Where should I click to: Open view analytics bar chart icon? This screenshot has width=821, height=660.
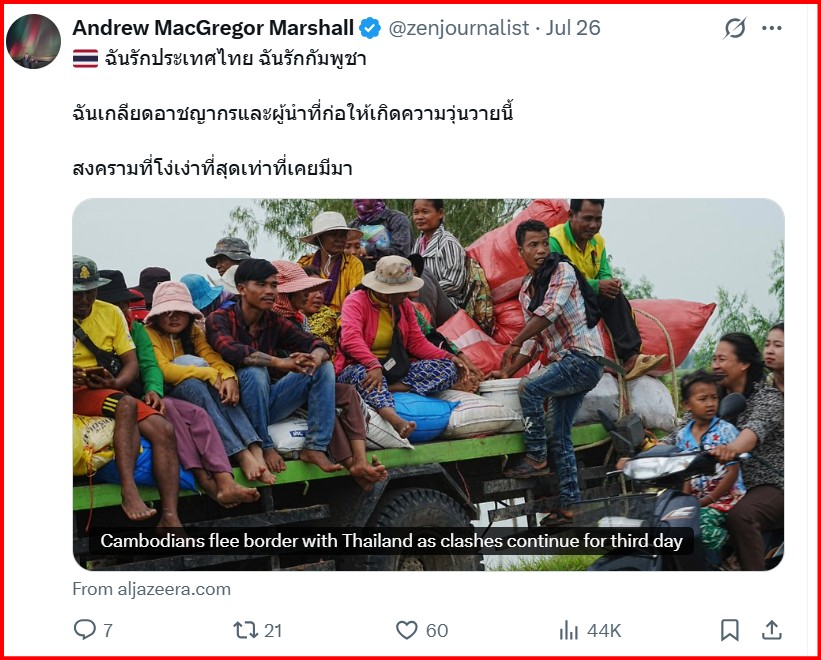[x=569, y=630]
